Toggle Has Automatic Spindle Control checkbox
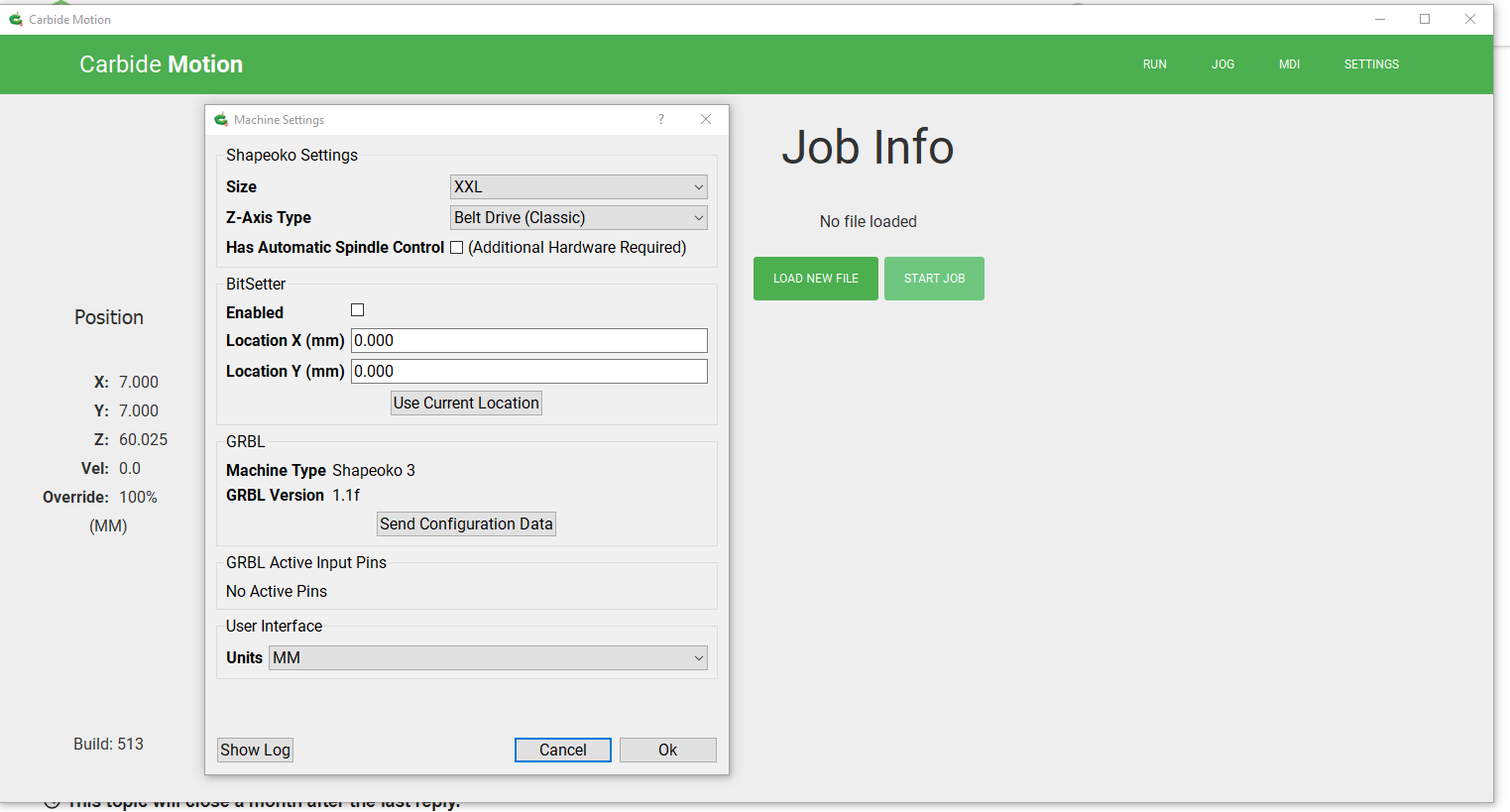The image size is (1510, 812). (x=456, y=248)
